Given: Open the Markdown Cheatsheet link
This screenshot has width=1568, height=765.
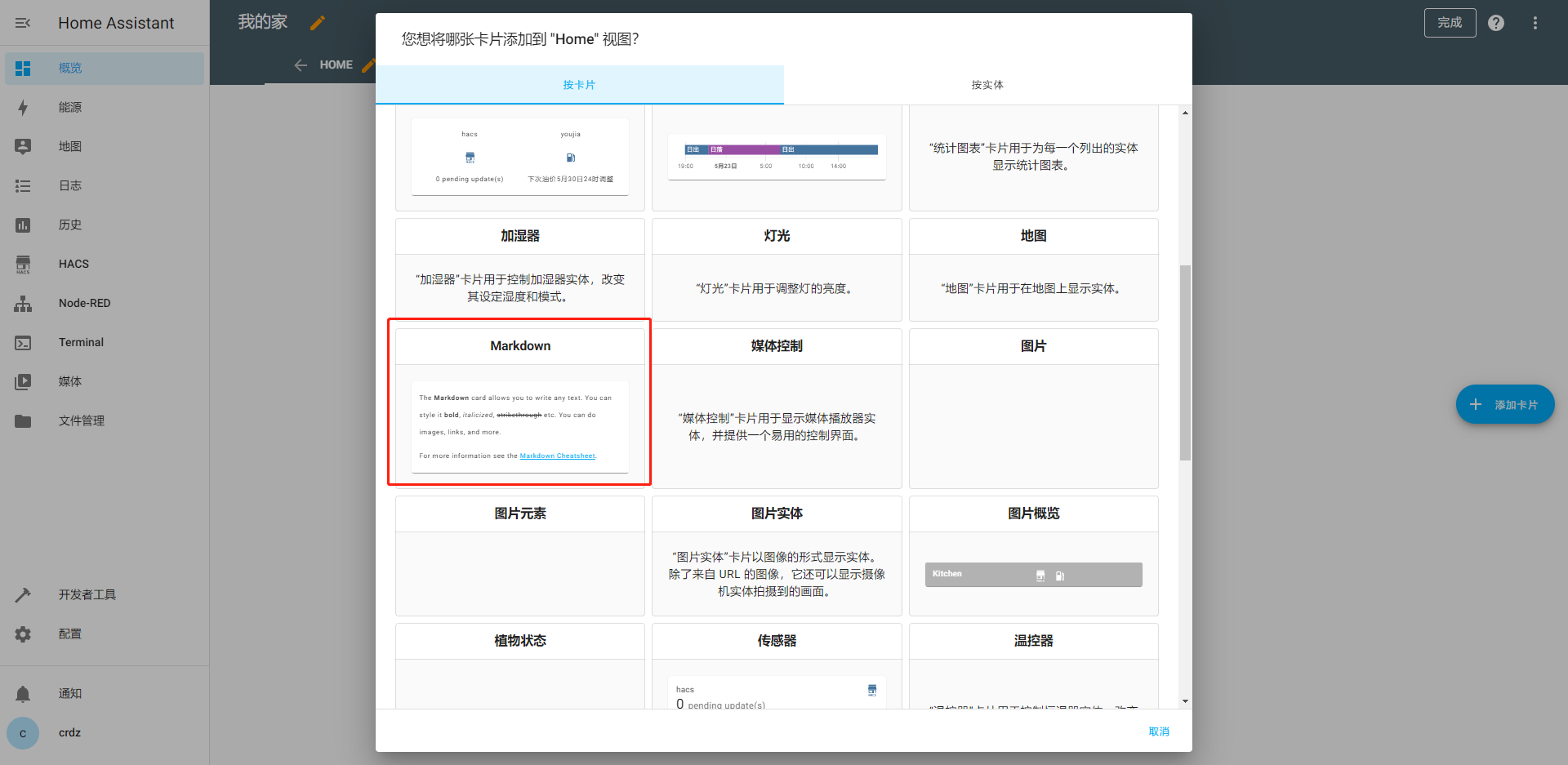Looking at the screenshot, I should pyautogui.click(x=557, y=456).
